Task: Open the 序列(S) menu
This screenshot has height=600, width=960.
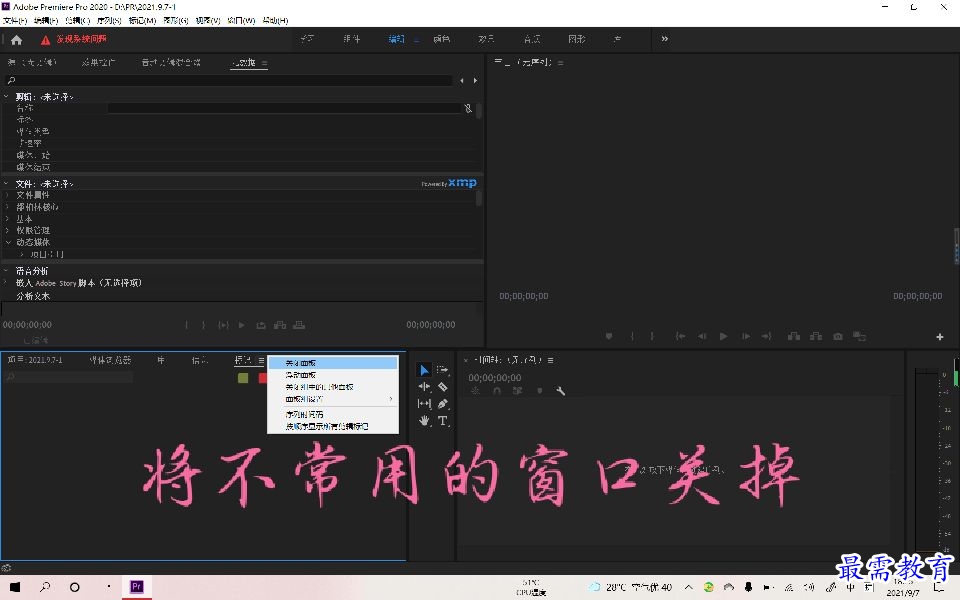Action: tap(109, 20)
